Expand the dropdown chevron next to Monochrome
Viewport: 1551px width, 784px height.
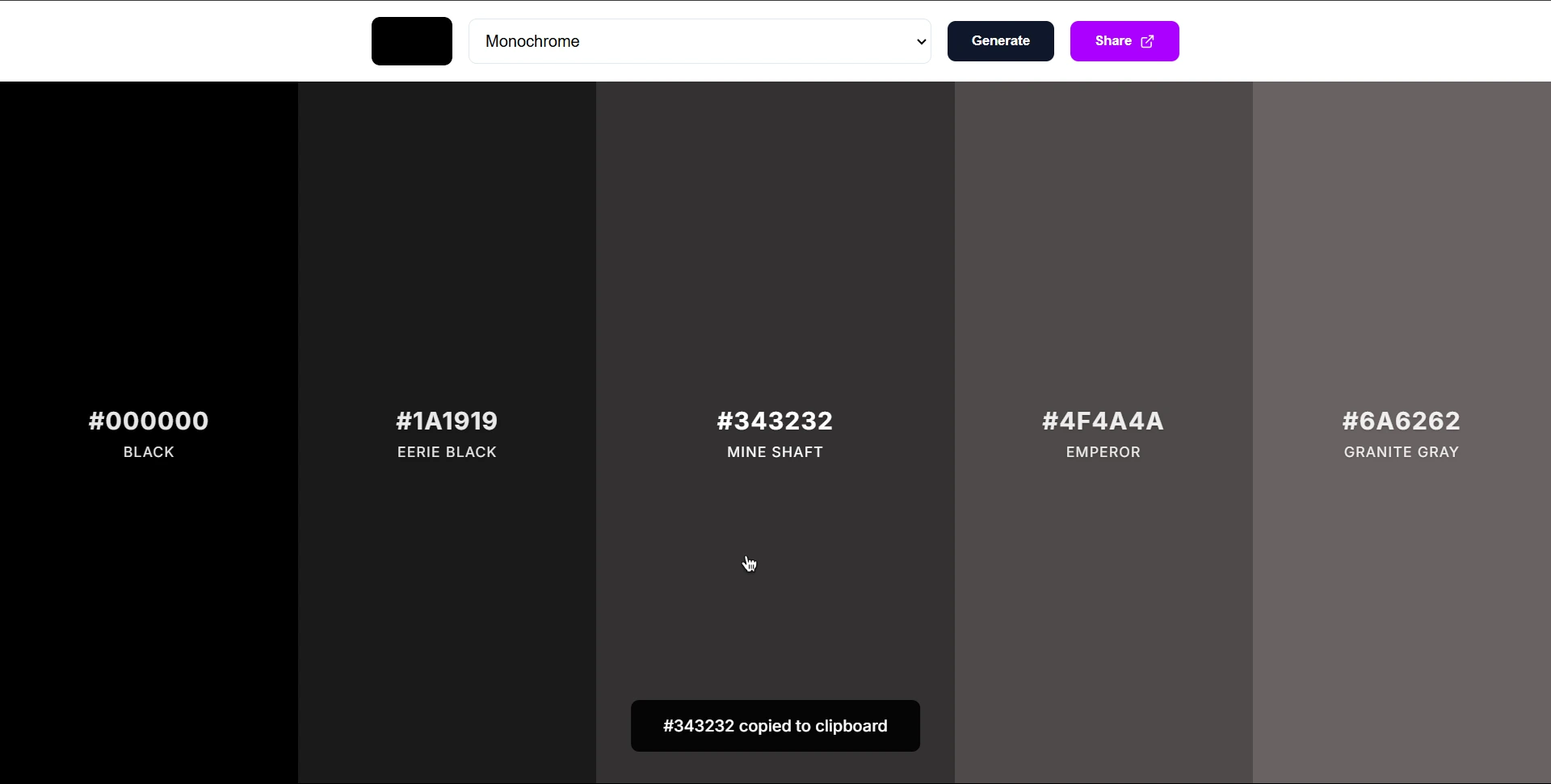click(920, 41)
